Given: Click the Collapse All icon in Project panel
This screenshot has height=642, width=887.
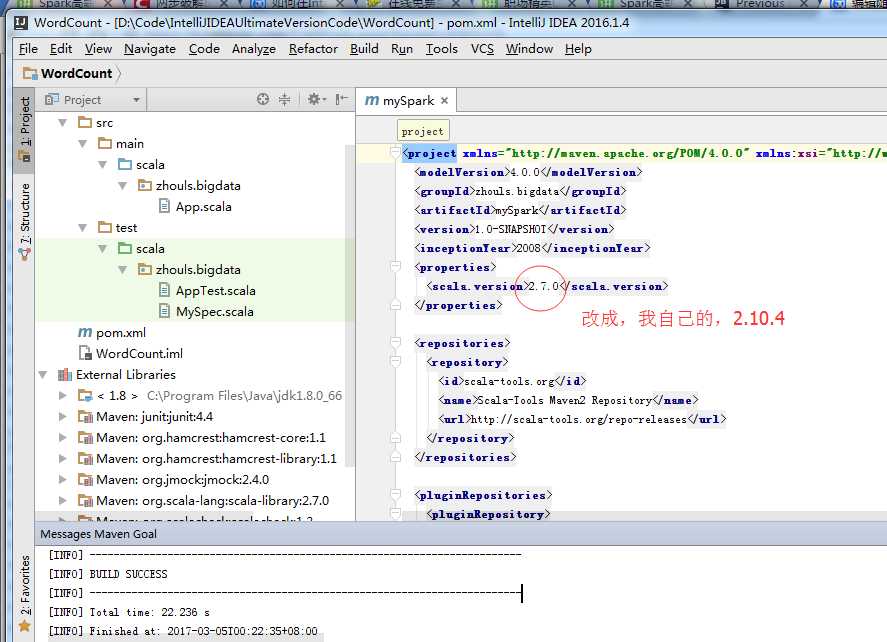Looking at the screenshot, I should (284, 99).
